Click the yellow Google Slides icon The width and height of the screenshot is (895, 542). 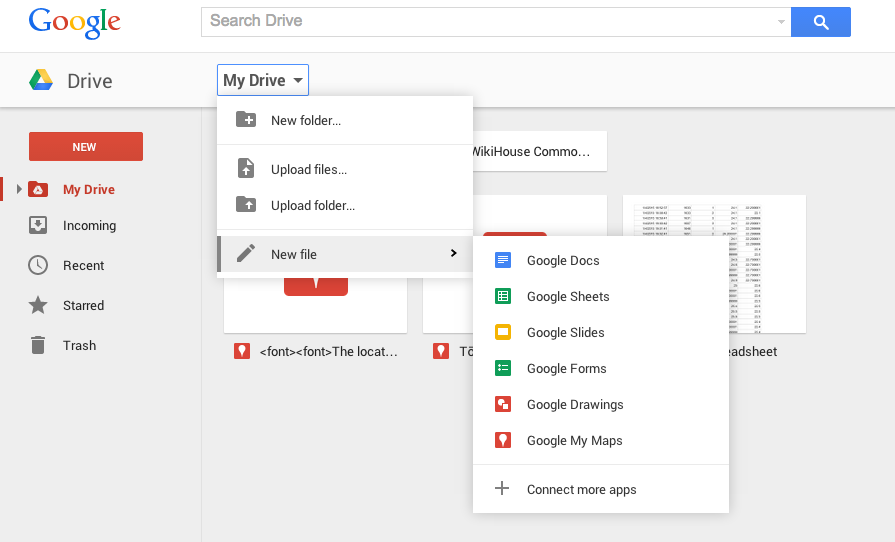(503, 333)
